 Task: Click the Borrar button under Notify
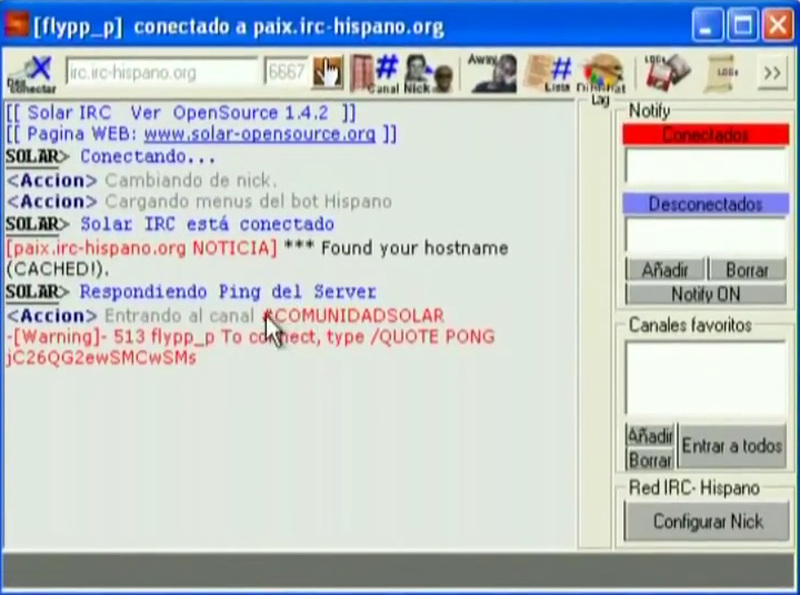coord(747,270)
